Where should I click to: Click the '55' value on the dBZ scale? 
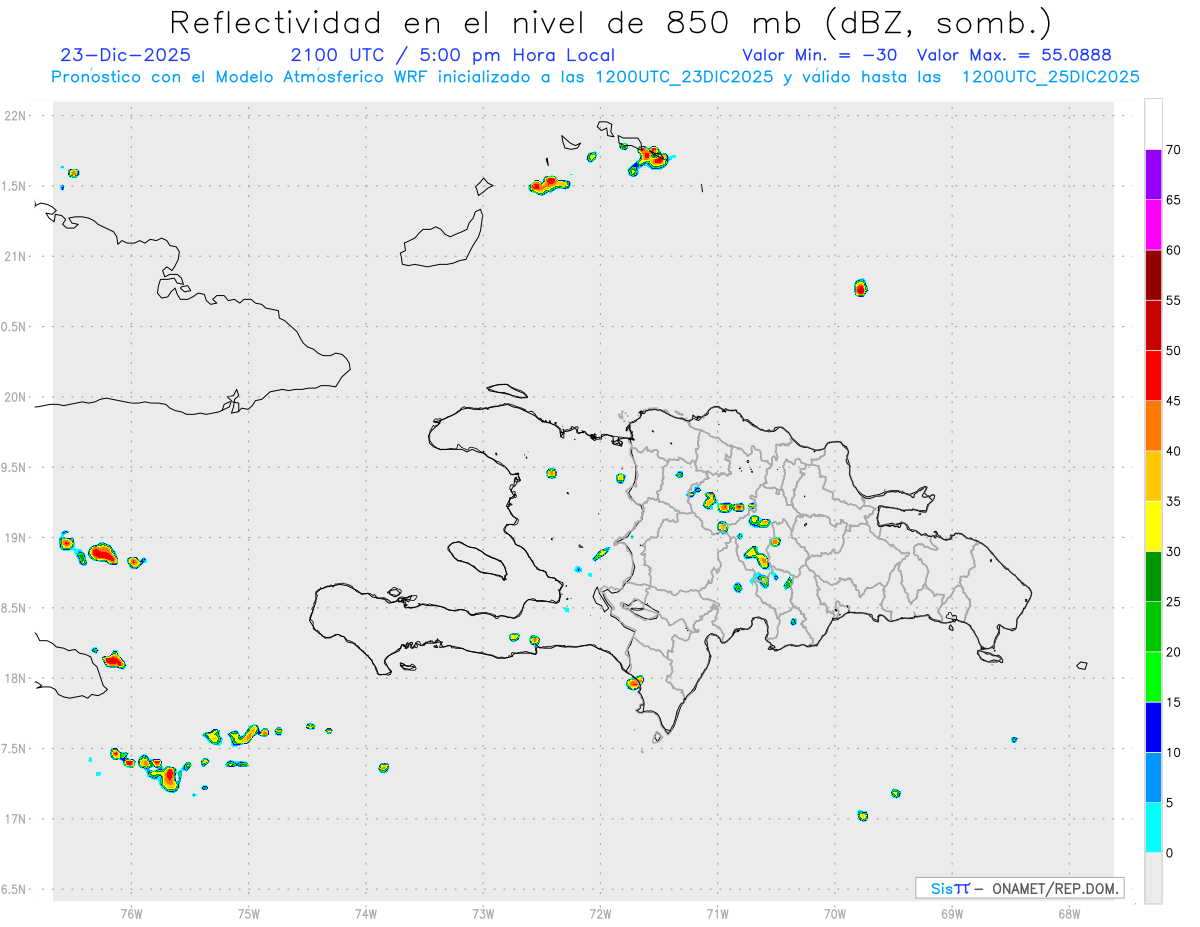click(x=1174, y=300)
